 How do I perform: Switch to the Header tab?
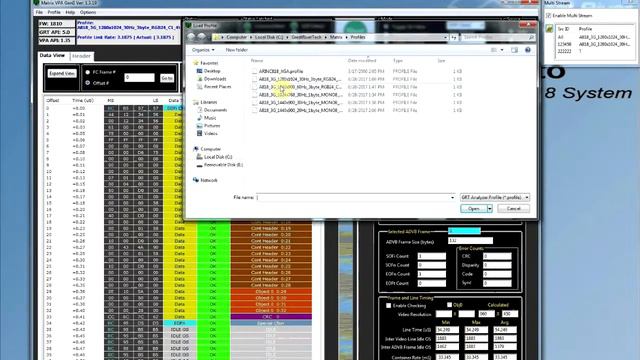[x=81, y=56]
